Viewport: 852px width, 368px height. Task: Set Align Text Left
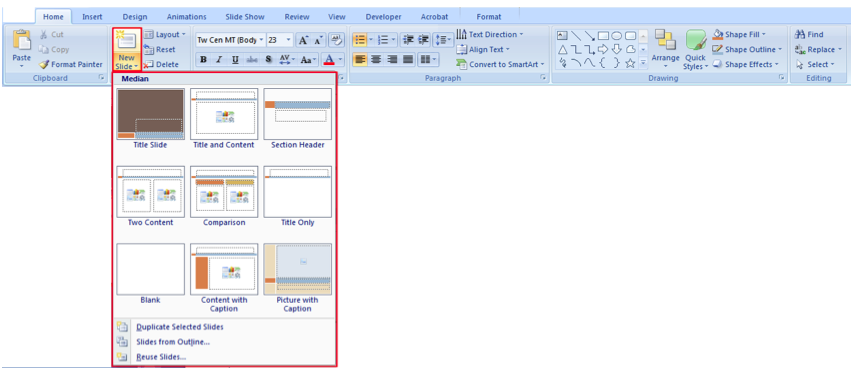[x=360, y=59]
